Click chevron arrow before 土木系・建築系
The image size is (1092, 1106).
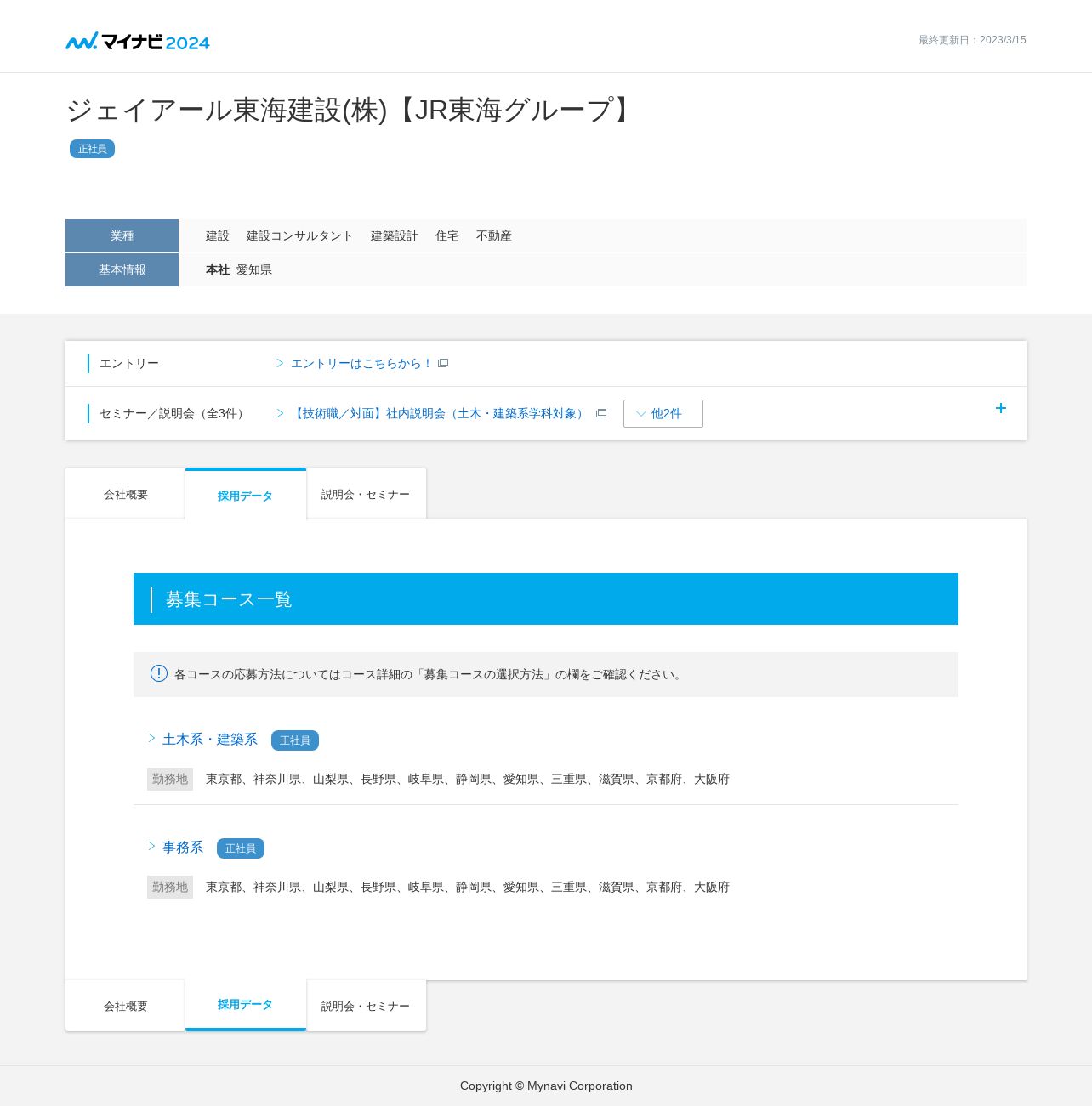click(x=151, y=738)
